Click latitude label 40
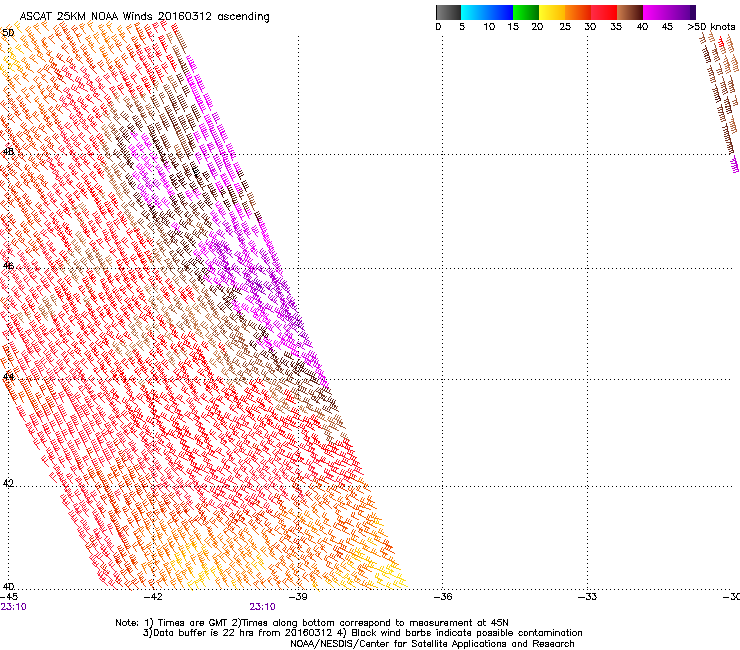Screen dimensions: 740x650 coord(8,587)
